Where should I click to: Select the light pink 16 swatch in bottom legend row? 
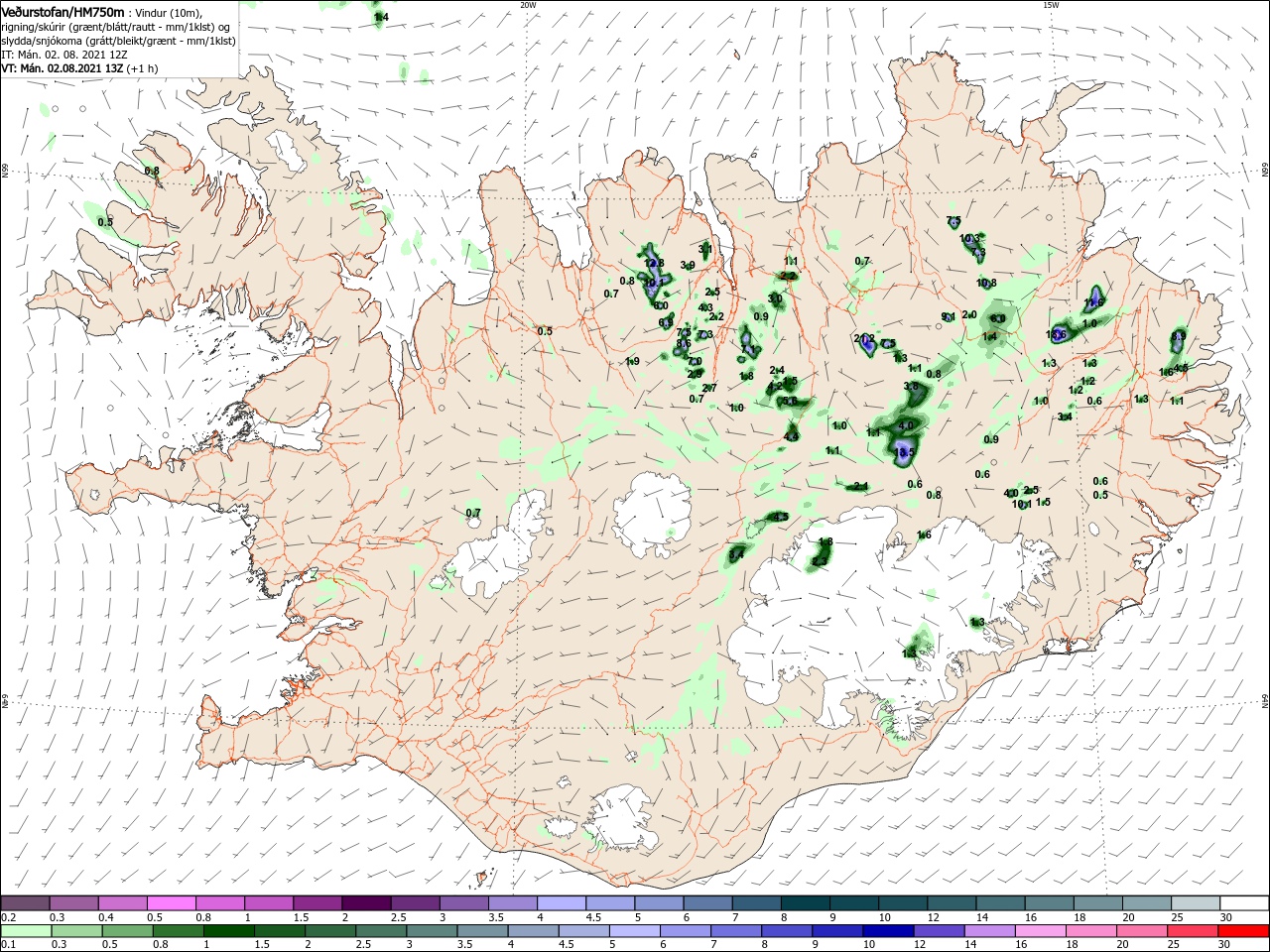click(x=1041, y=932)
